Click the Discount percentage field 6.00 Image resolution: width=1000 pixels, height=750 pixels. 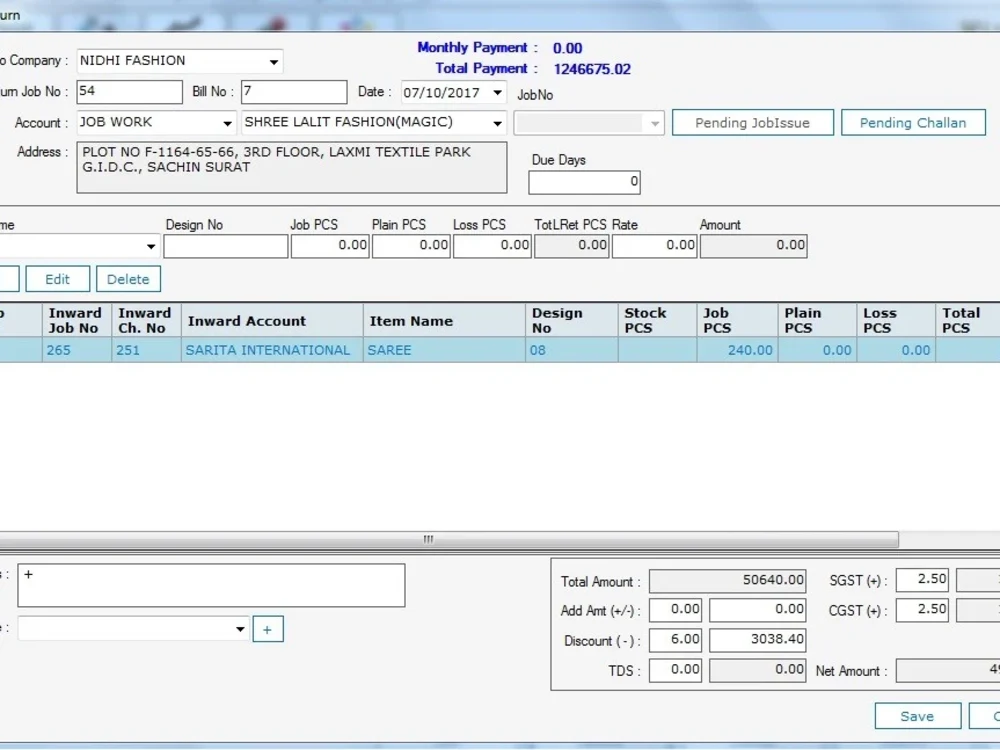tap(675, 640)
